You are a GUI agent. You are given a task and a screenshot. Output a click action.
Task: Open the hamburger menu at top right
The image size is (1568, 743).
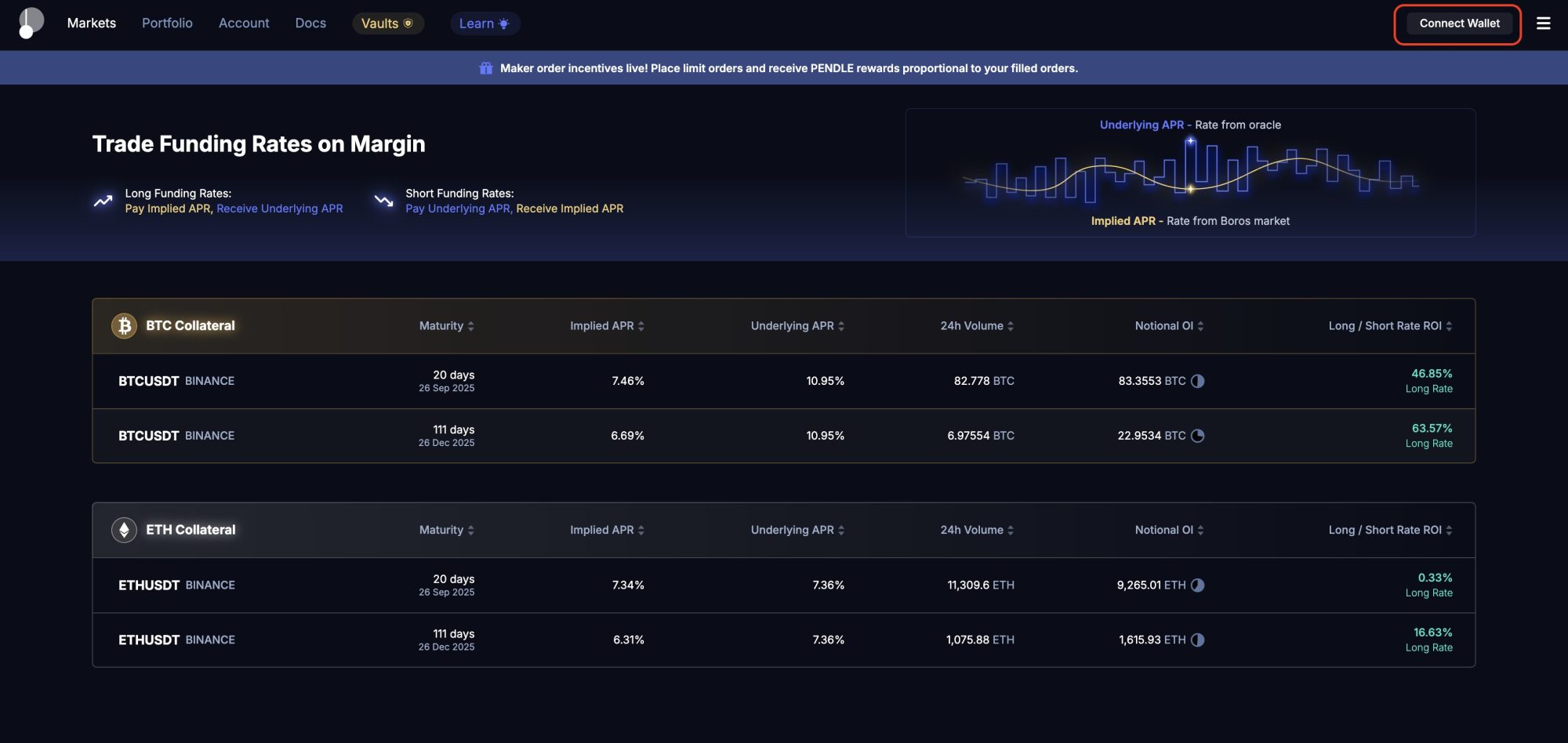(1543, 24)
